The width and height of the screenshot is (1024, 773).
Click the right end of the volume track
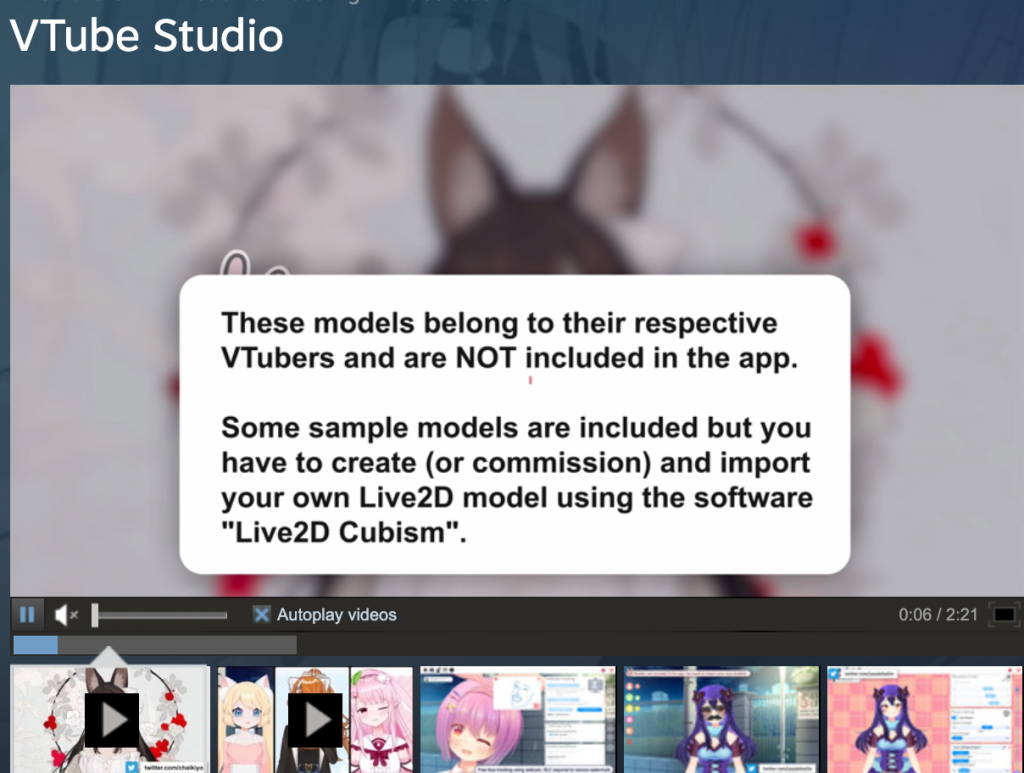(224, 615)
